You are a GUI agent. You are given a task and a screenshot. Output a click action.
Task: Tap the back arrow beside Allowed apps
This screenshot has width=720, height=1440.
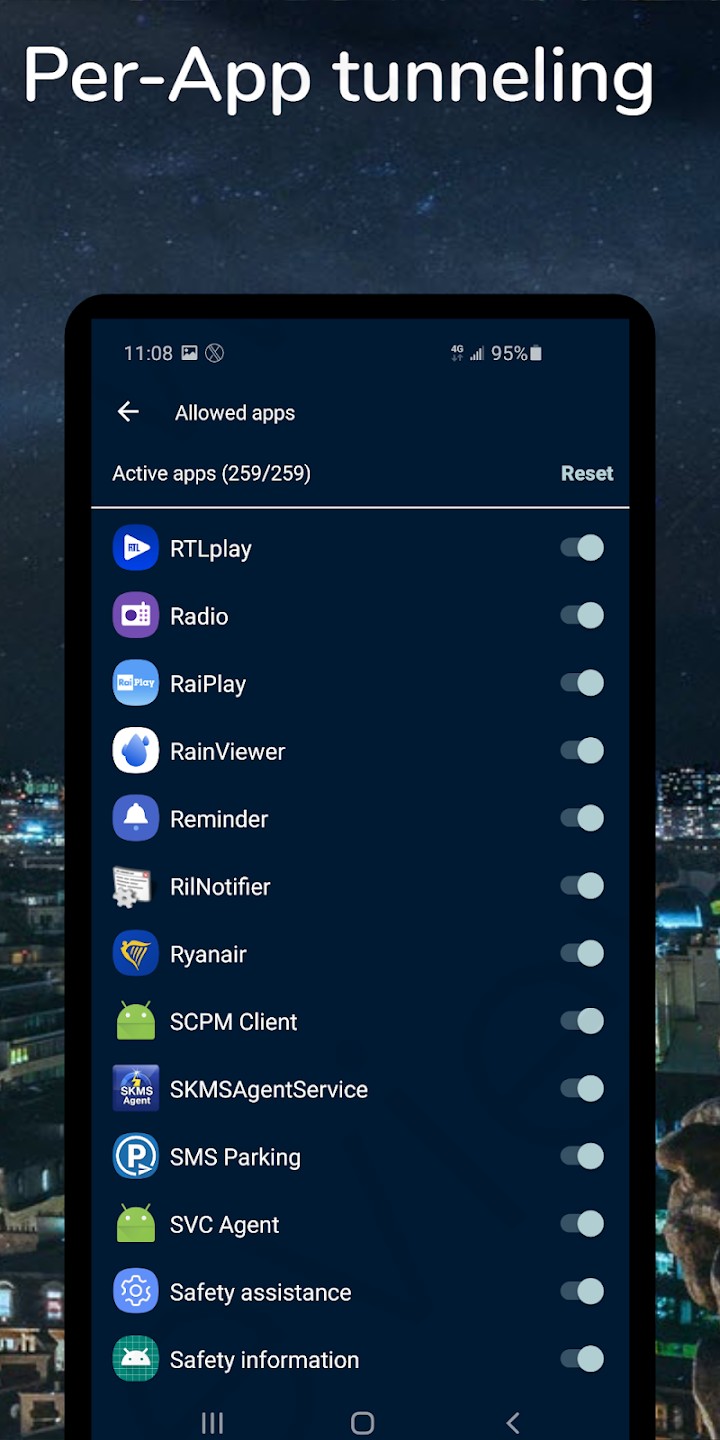(x=128, y=412)
